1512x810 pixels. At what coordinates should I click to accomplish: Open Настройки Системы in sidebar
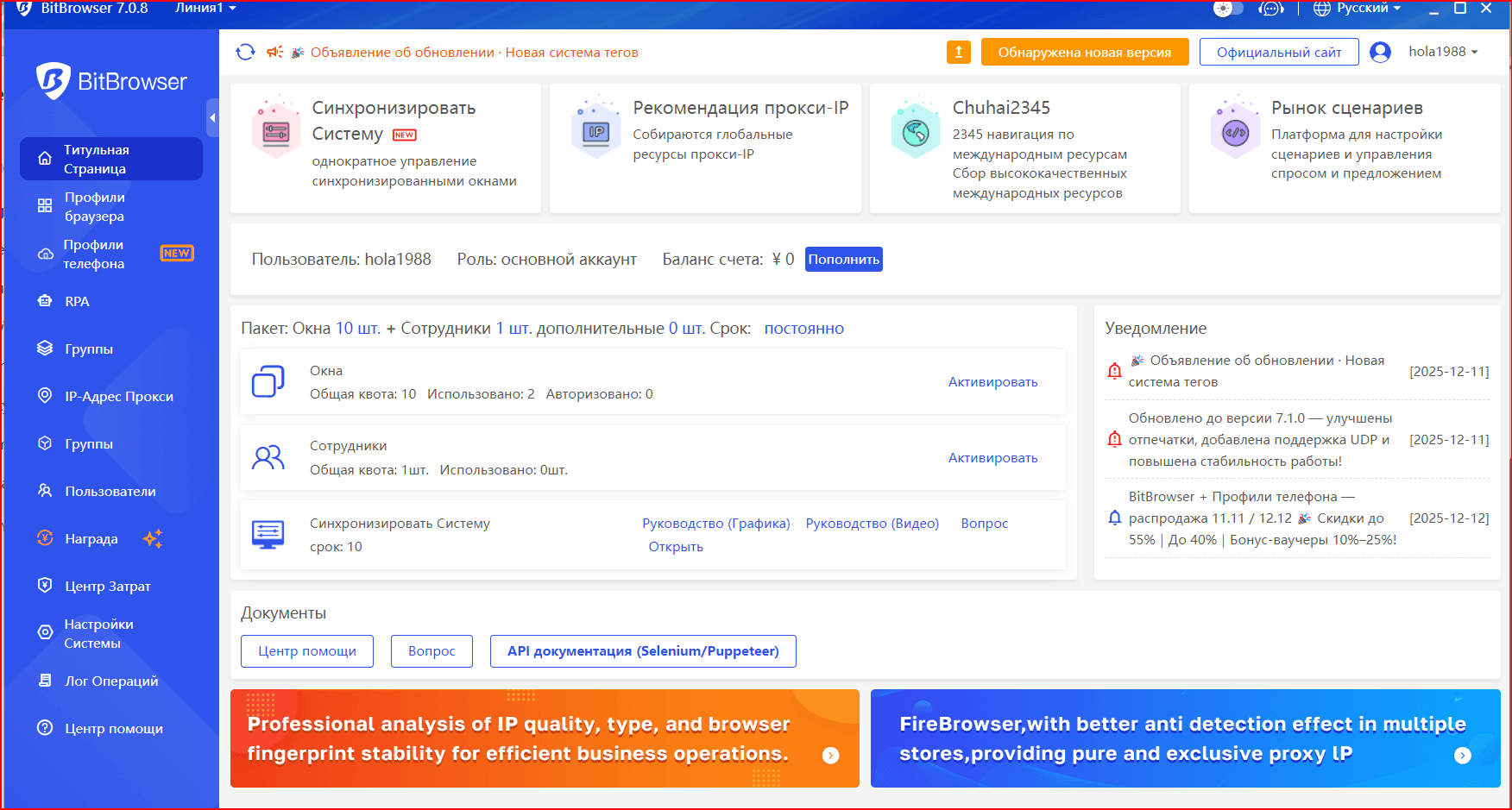click(98, 634)
